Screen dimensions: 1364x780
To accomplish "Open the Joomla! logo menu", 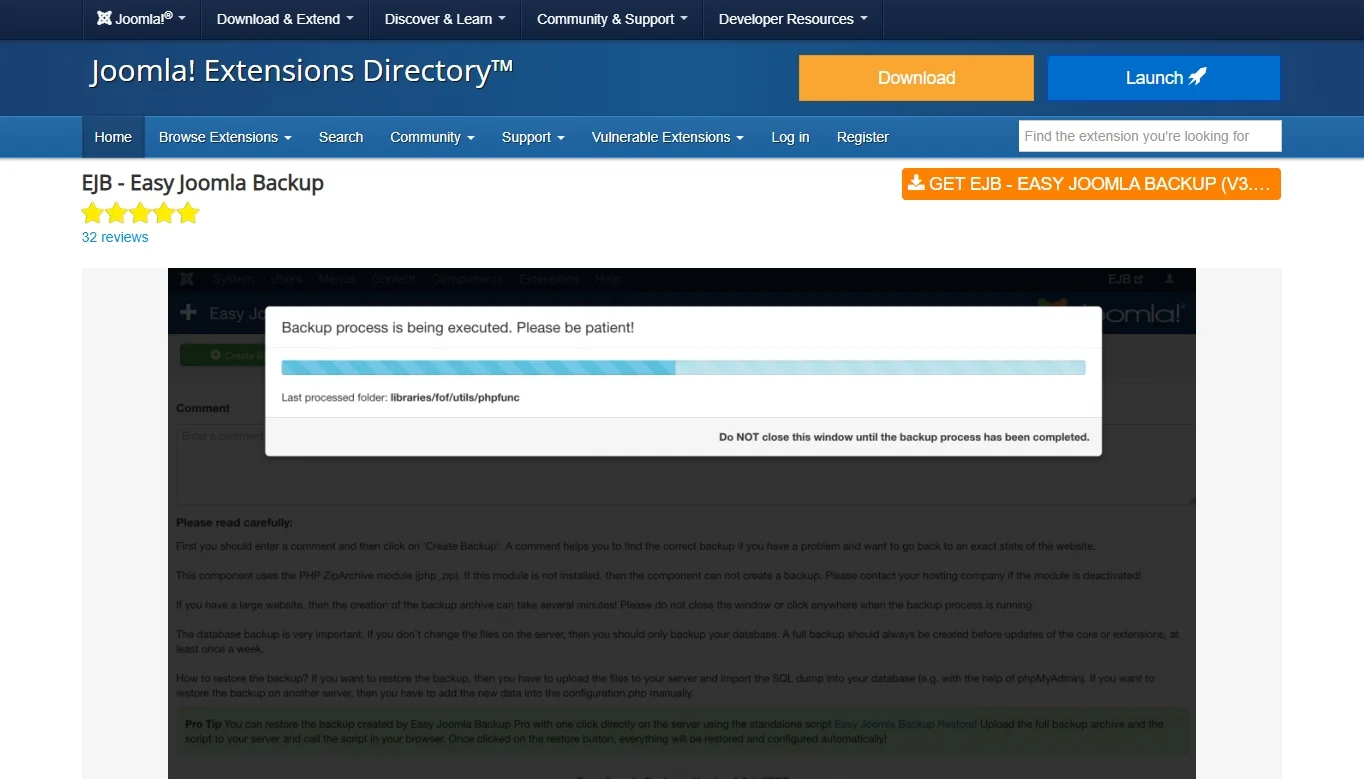I will tap(141, 19).
